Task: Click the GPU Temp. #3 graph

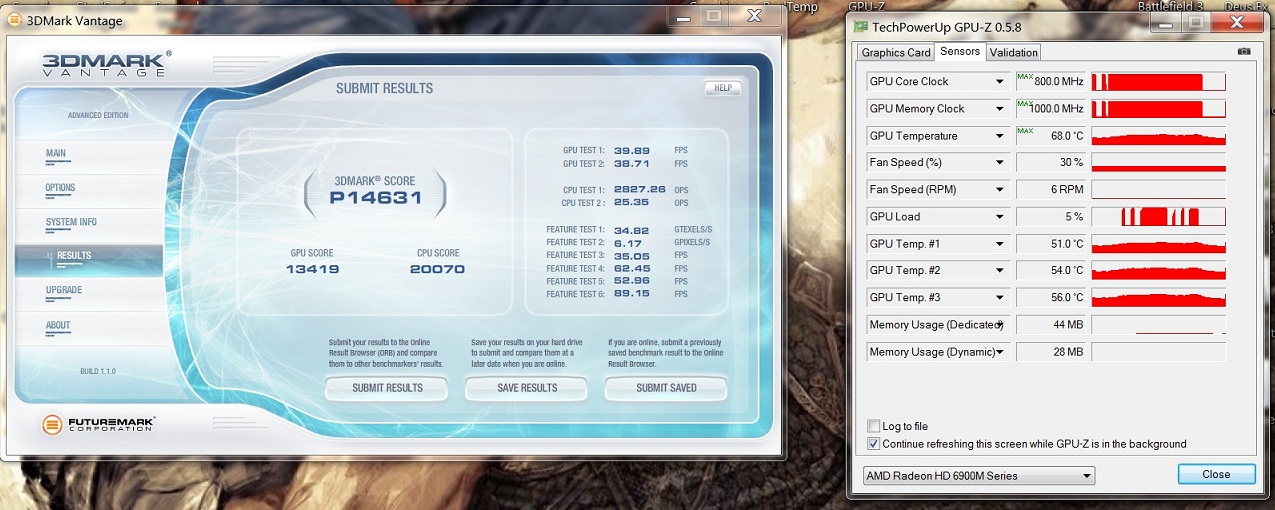Action: 1158,297
